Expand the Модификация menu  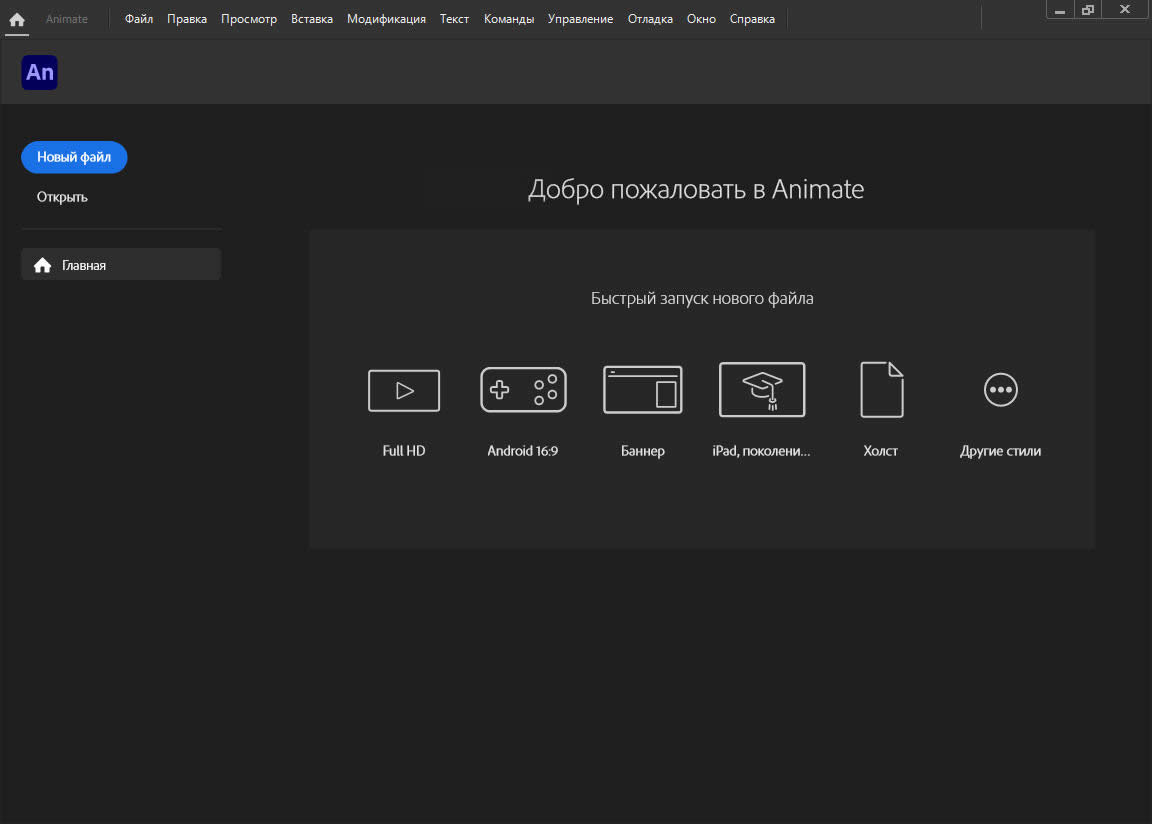click(386, 19)
